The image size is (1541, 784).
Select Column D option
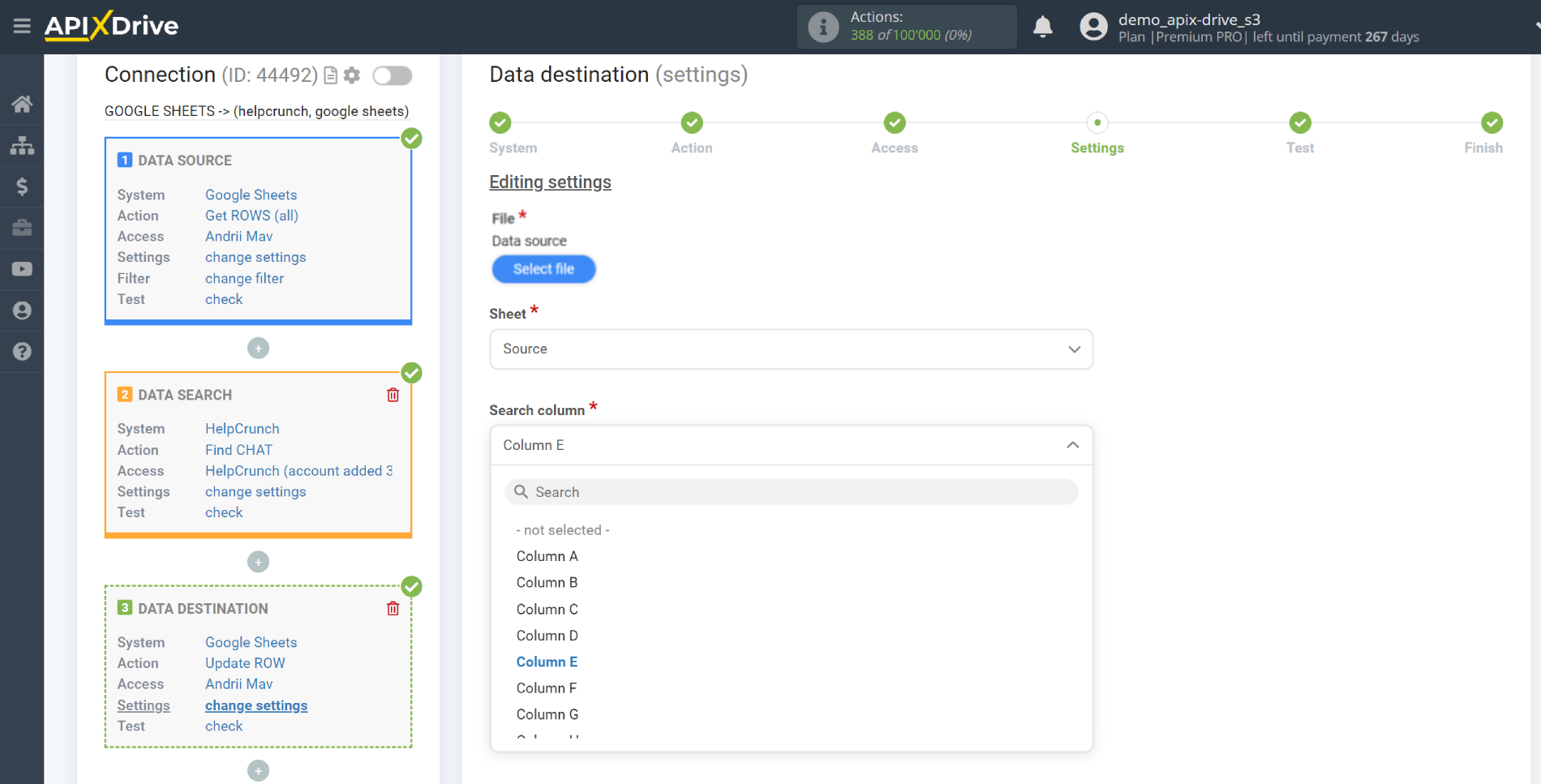point(547,636)
